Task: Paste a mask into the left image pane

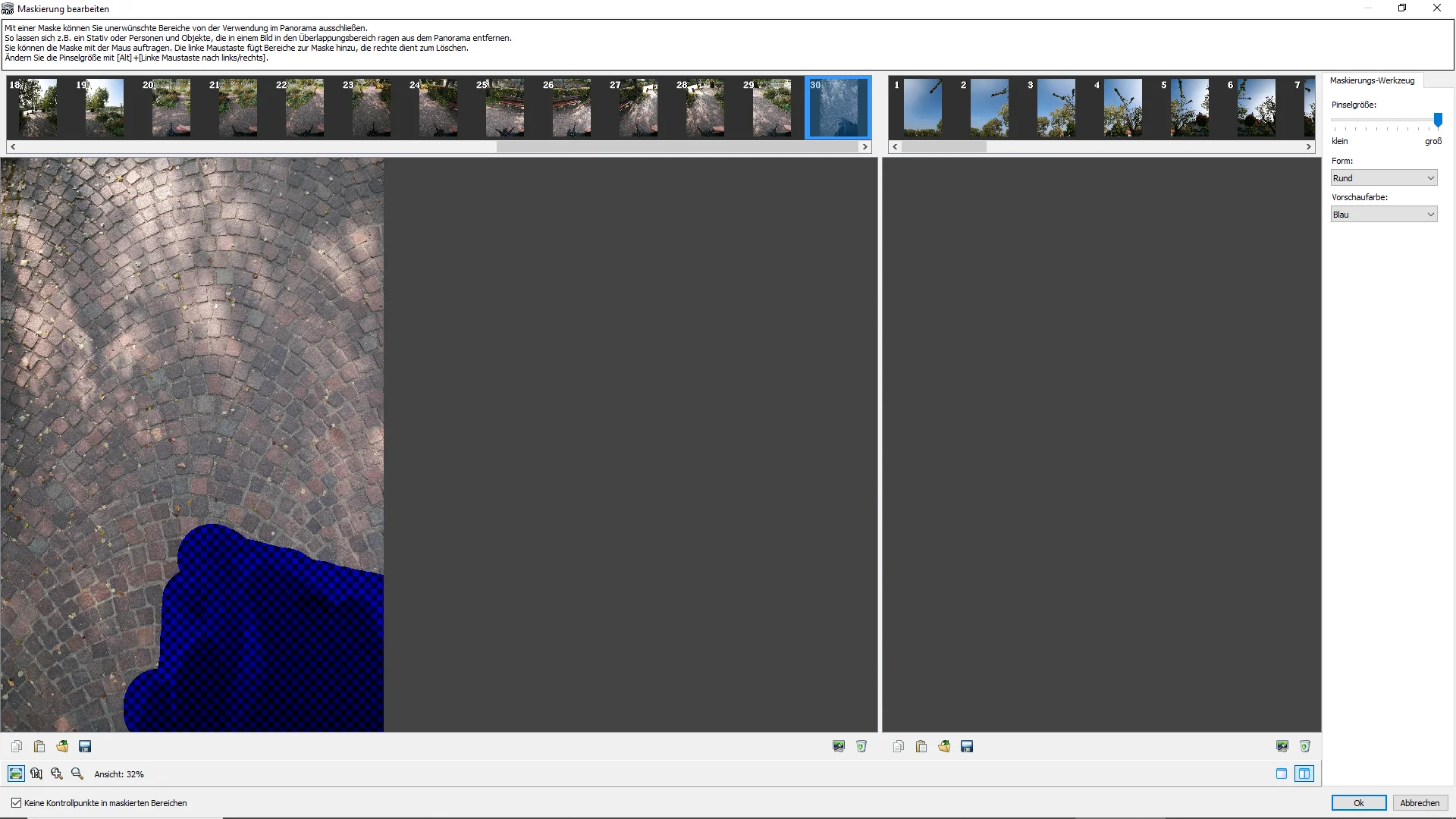Action: [x=39, y=746]
